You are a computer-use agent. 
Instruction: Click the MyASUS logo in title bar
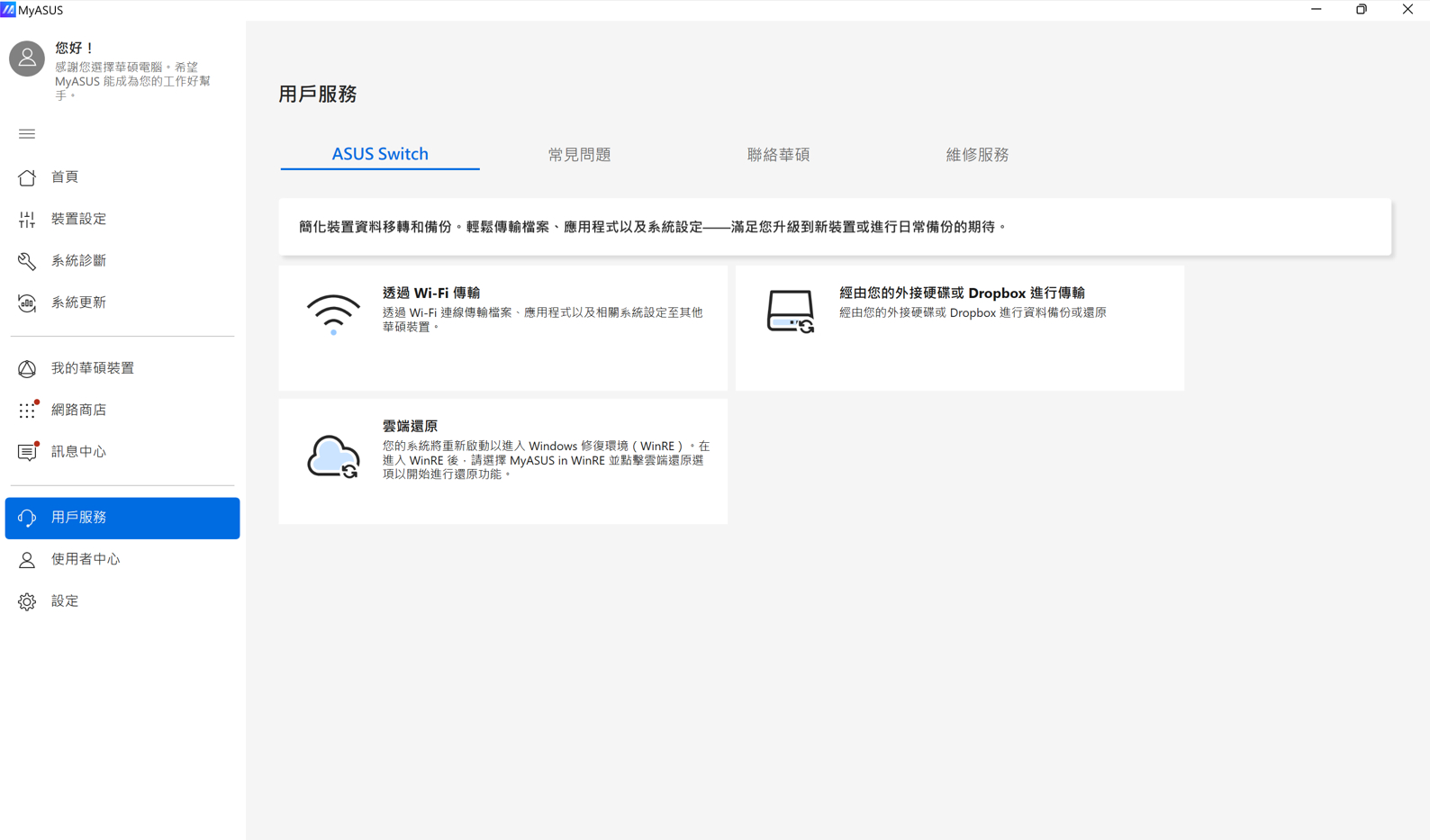coord(8,10)
